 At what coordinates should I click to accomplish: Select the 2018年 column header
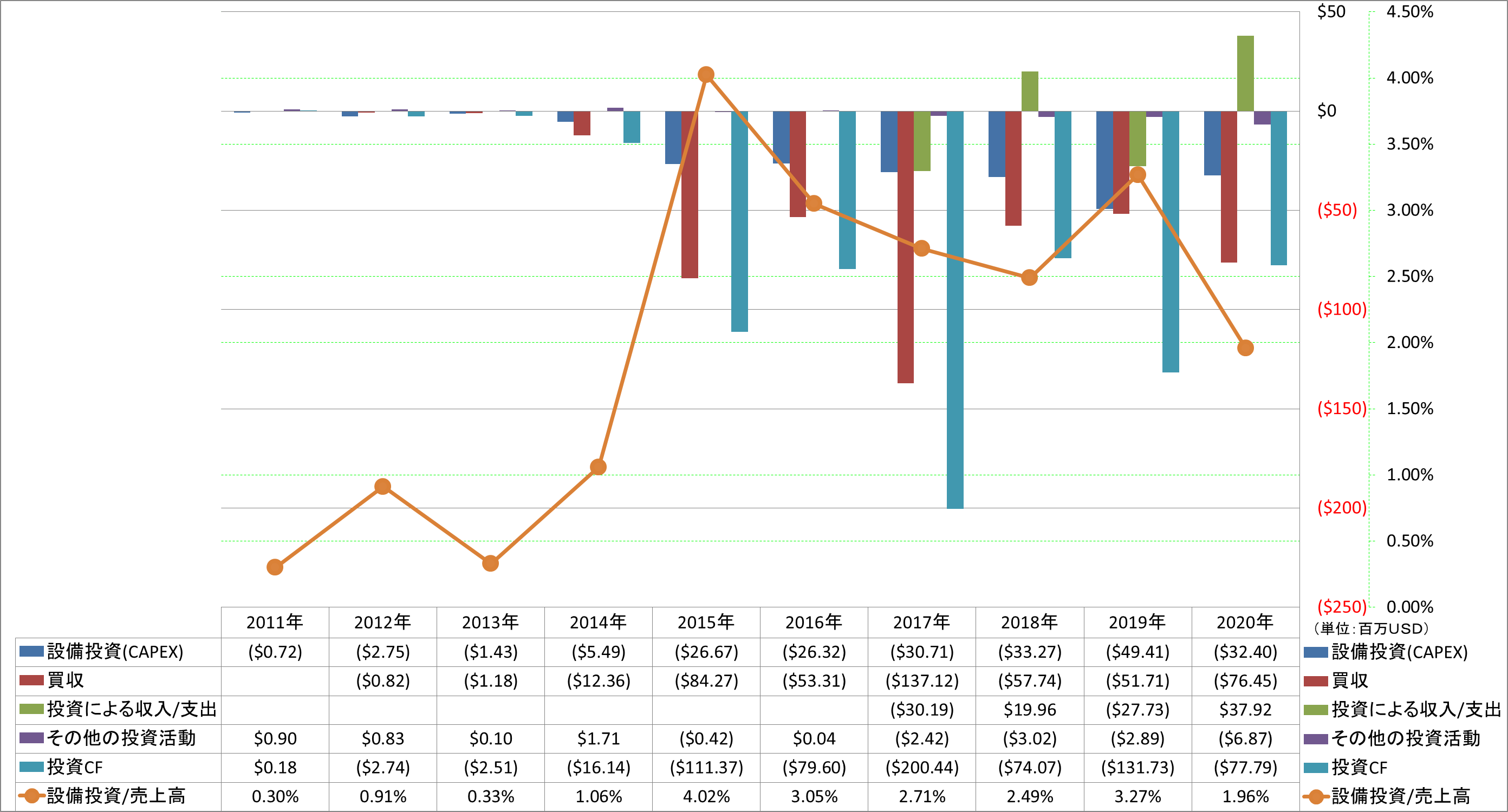click(x=1029, y=622)
